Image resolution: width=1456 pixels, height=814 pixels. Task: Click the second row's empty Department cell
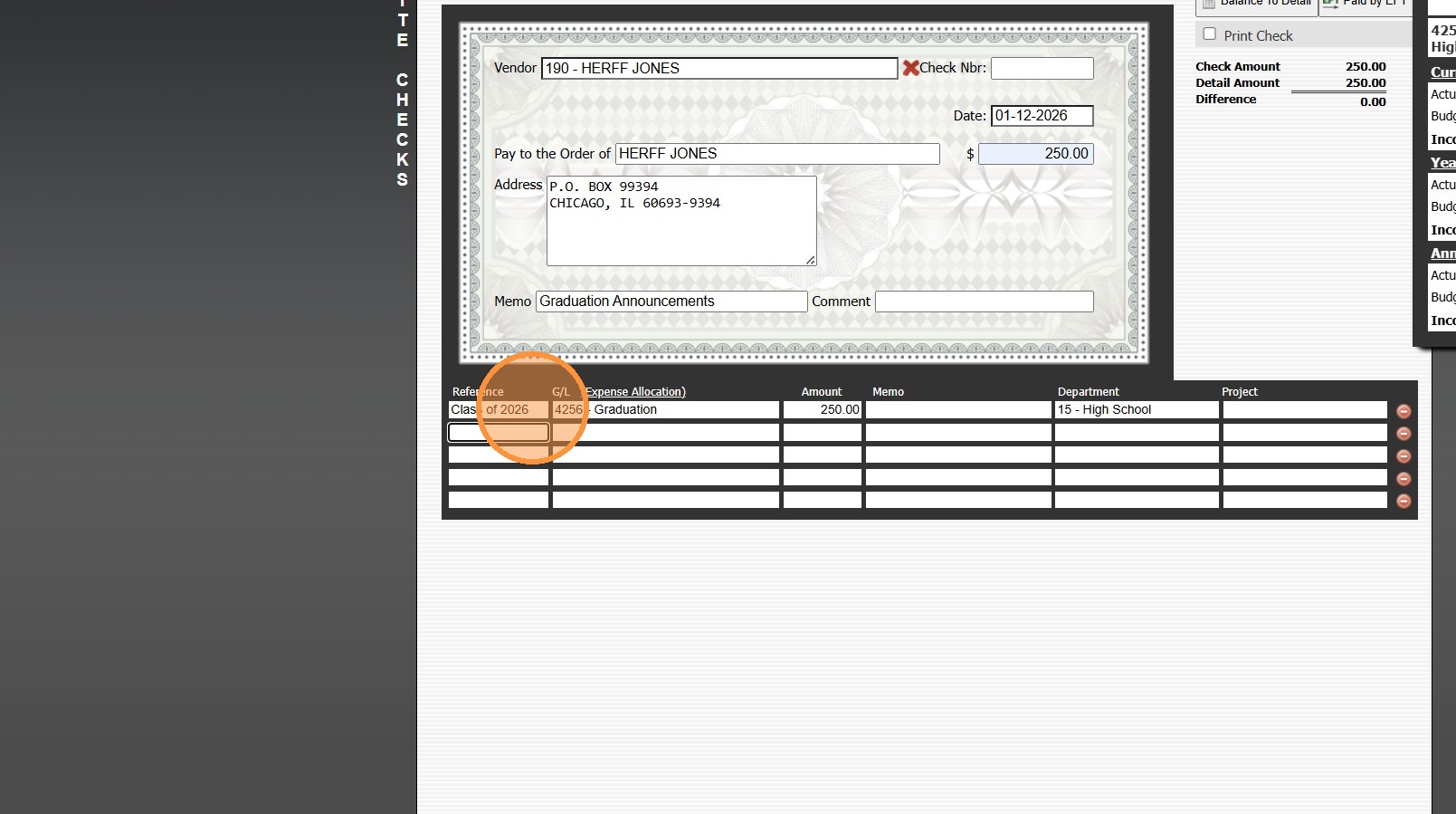tap(1137, 433)
